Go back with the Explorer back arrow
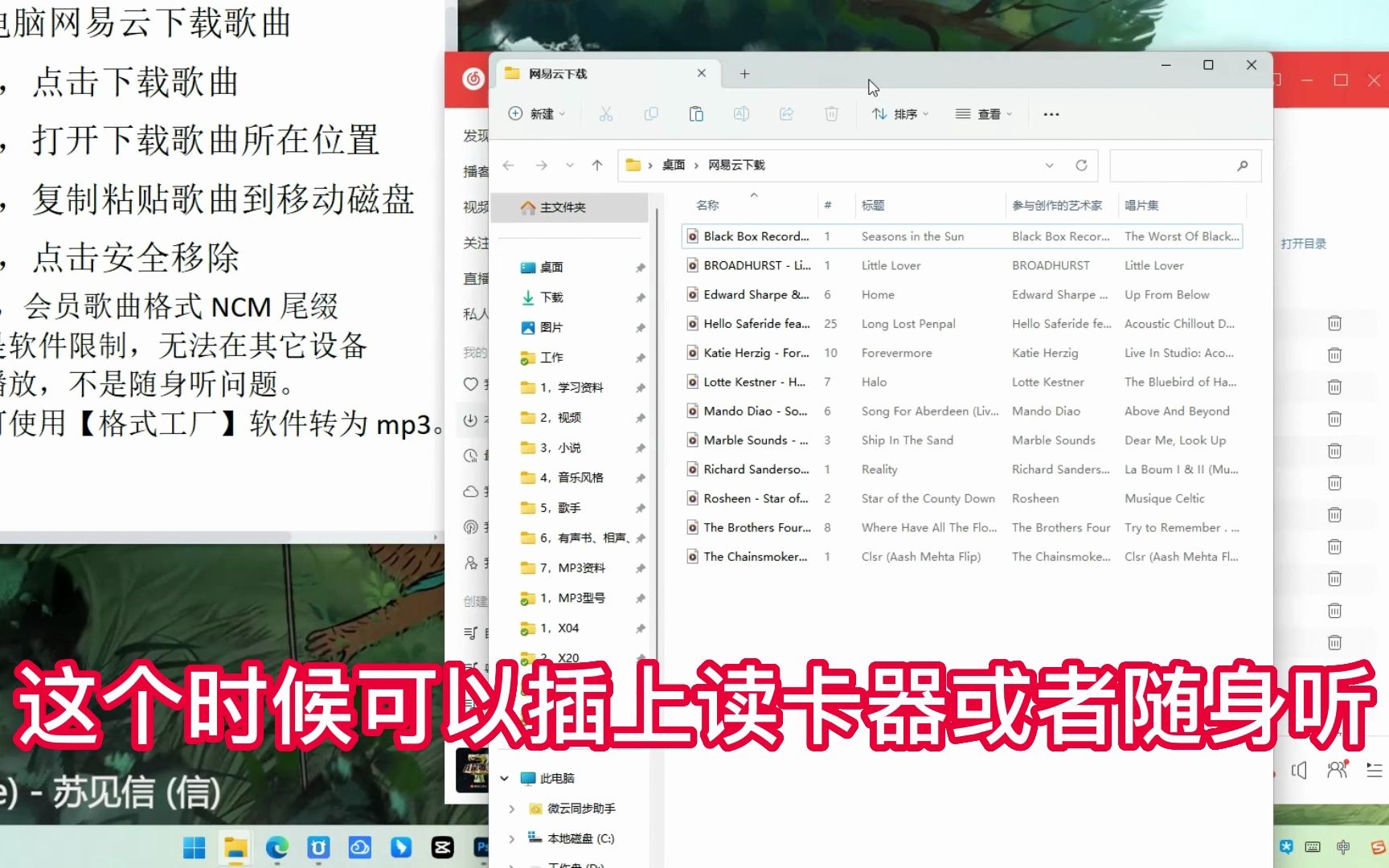The width and height of the screenshot is (1389, 868). tap(508, 166)
